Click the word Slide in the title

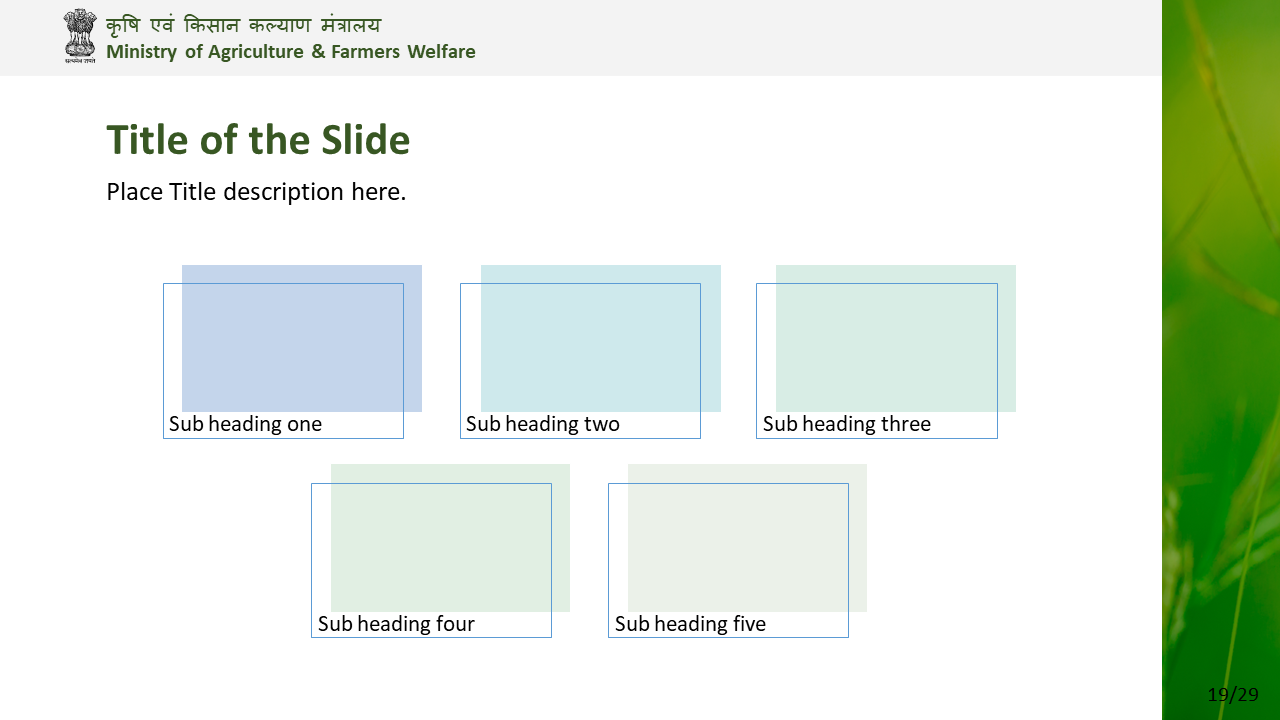tap(366, 140)
